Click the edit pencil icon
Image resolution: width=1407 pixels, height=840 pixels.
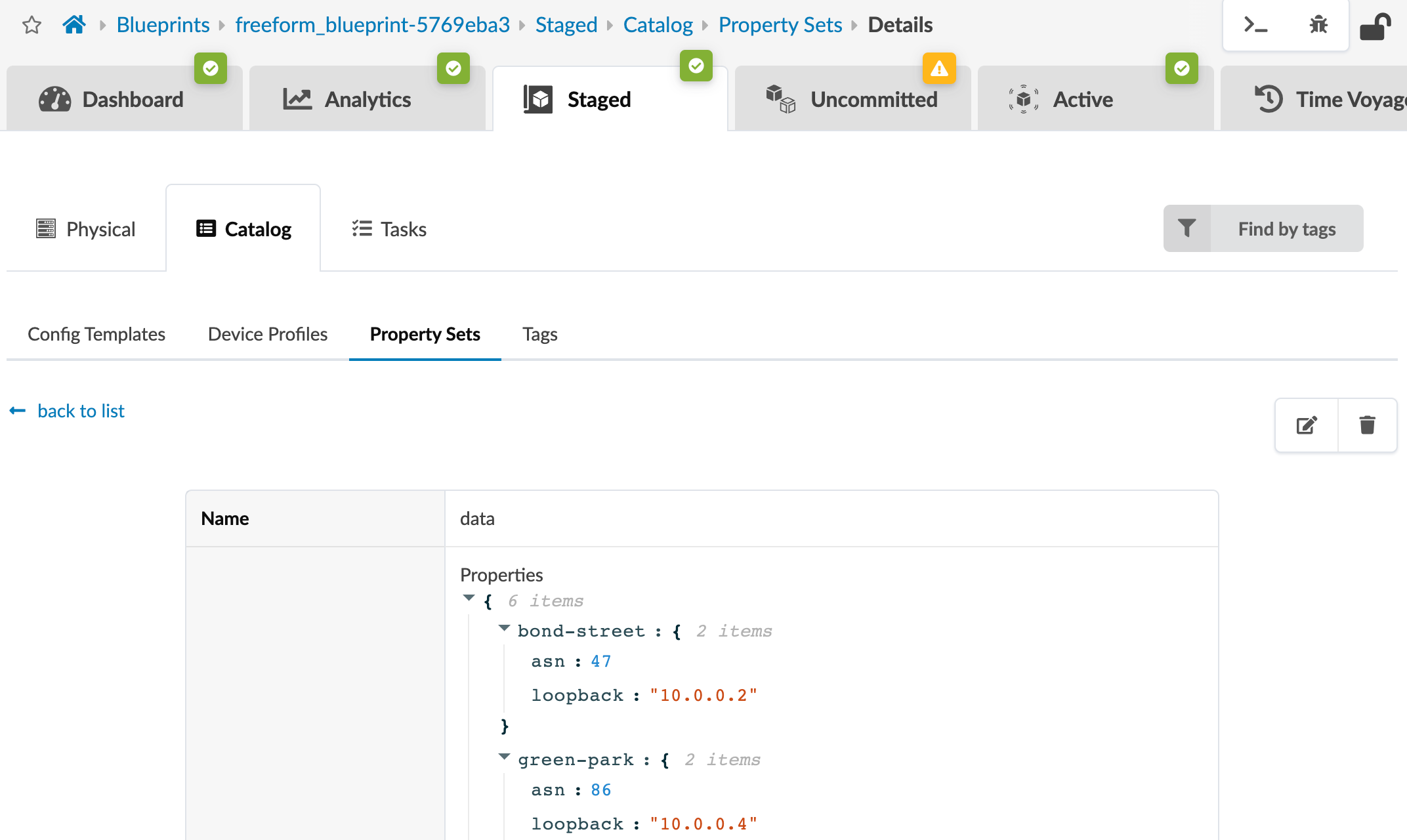click(1306, 424)
